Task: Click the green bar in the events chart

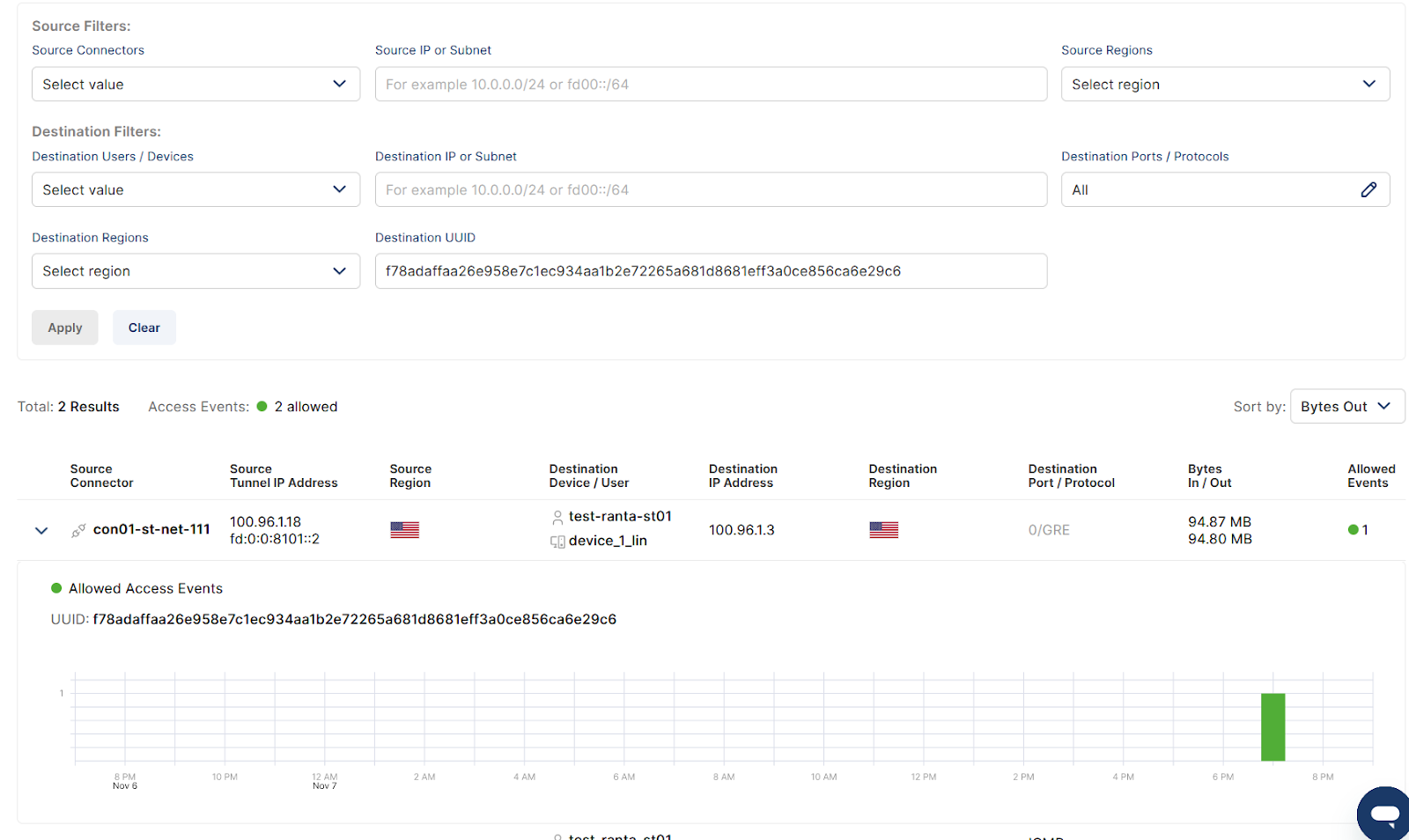Action: [x=1273, y=727]
